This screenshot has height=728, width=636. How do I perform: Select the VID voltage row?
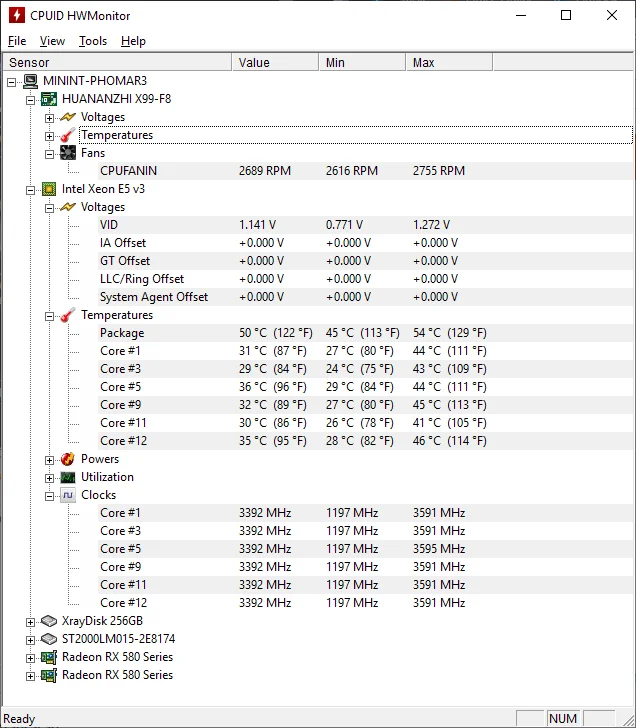(365, 225)
